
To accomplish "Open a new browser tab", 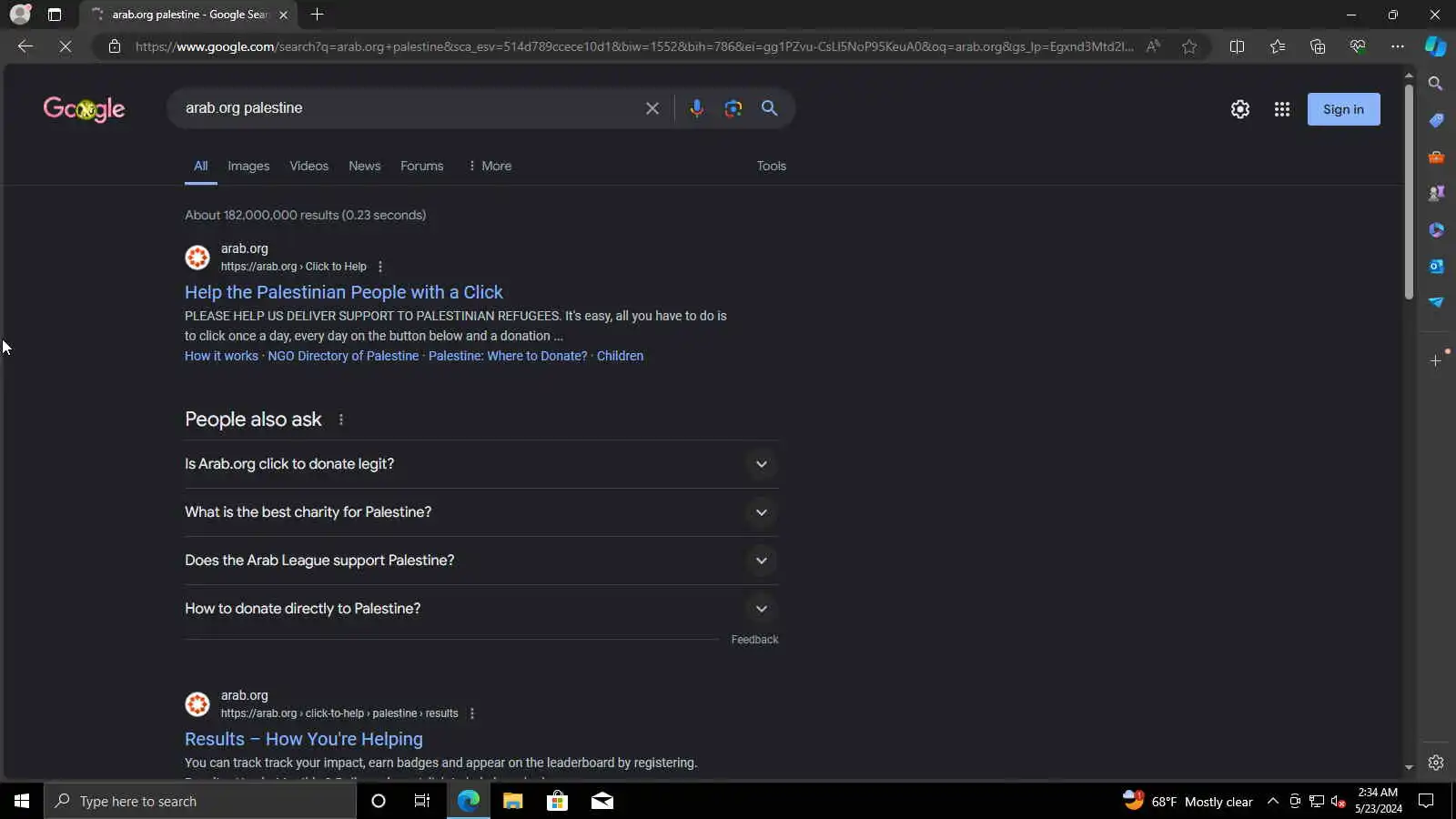I will point(317,15).
